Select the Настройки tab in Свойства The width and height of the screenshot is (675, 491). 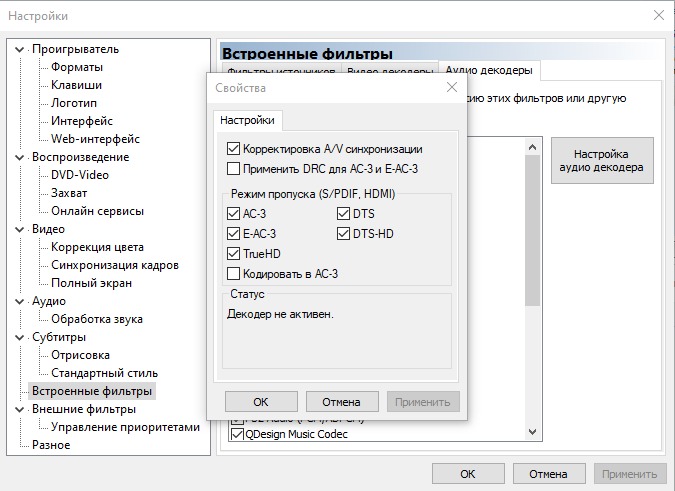(248, 120)
